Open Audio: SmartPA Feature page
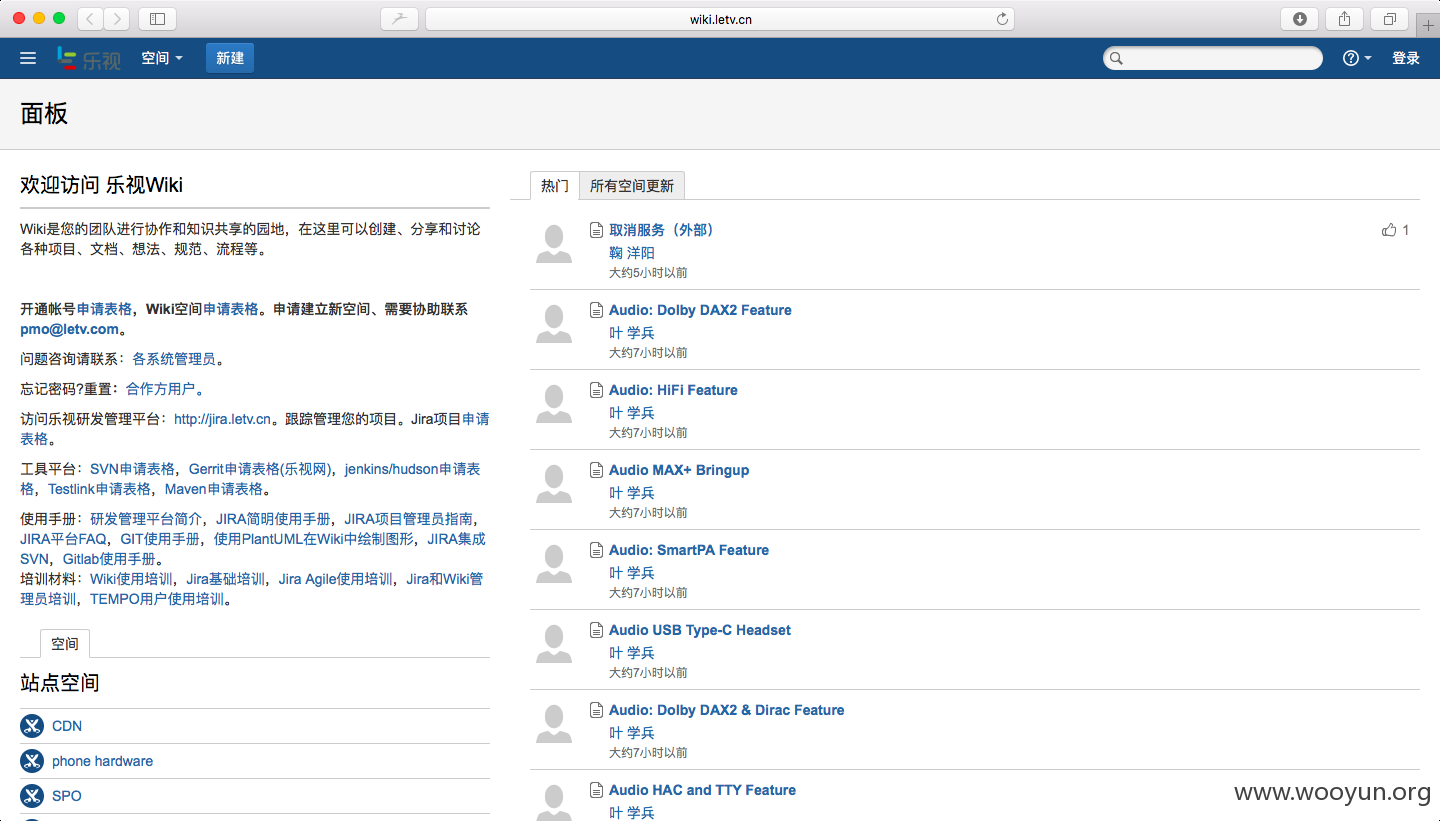This screenshot has width=1440, height=821. point(689,550)
